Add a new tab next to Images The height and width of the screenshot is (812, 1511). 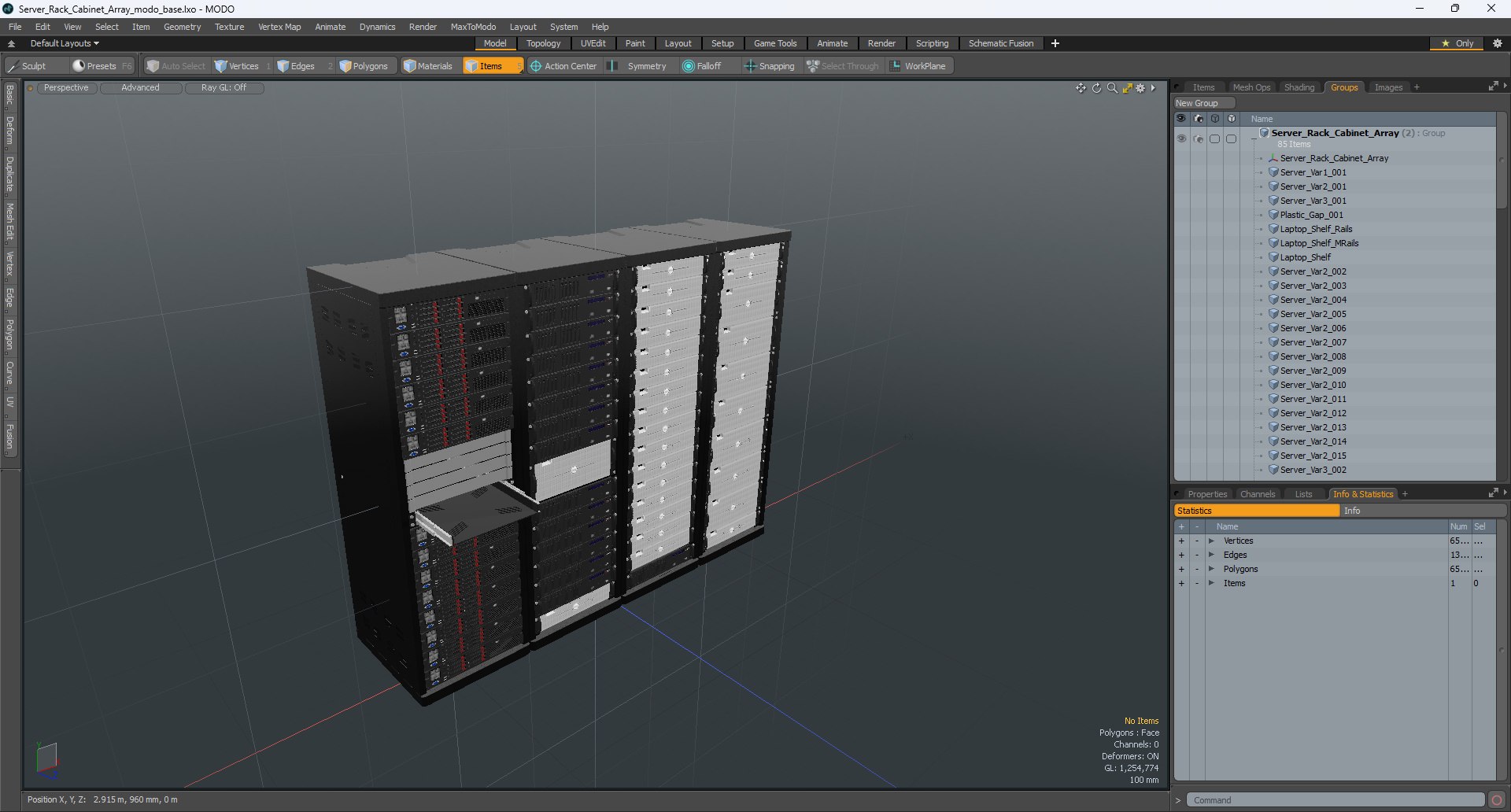[1417, 87]
